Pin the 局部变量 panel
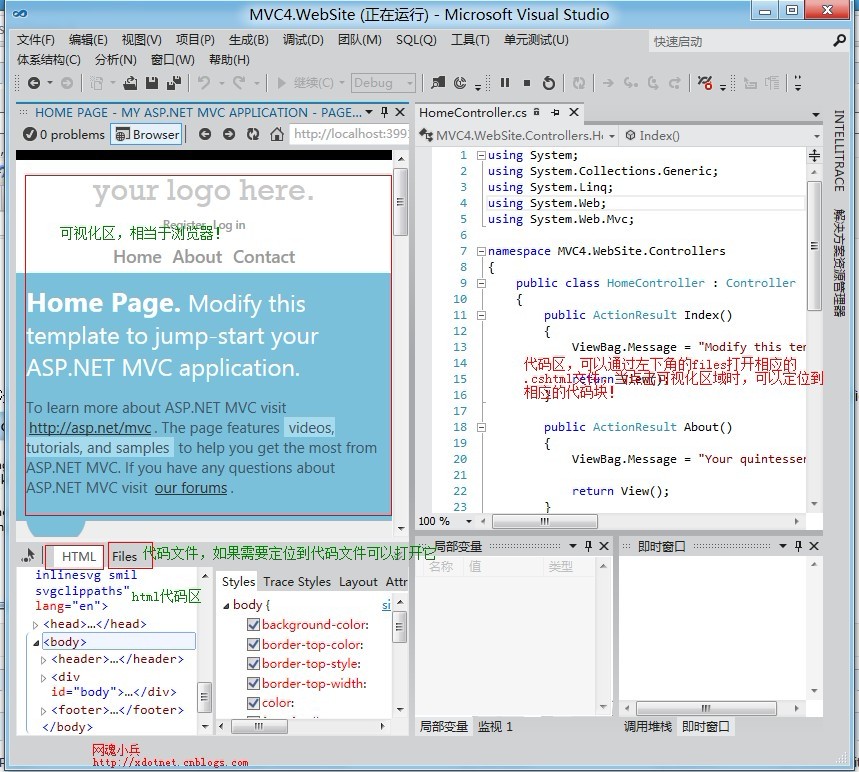859x772 pixels. (x=588, y=546)
